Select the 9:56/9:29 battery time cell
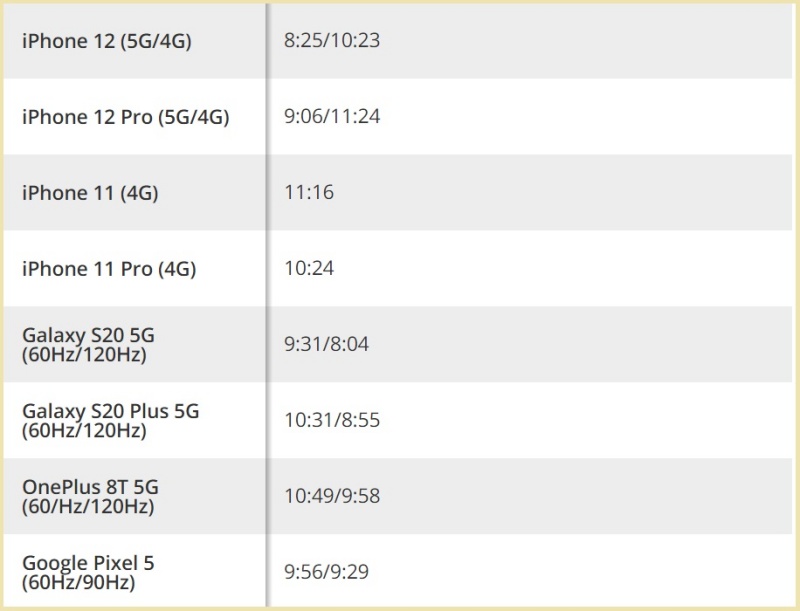This screenshot has width=800, height=611. [x=327, y=573]
